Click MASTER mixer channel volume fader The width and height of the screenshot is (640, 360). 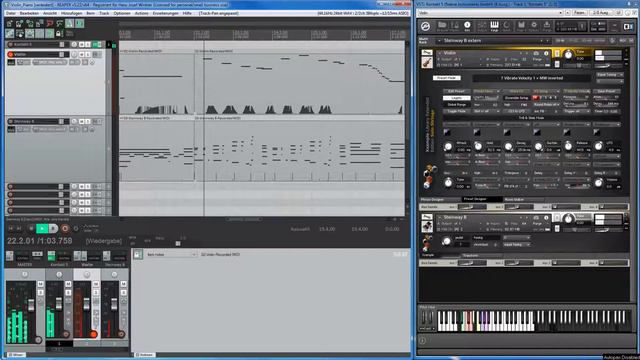coord(31,305)
